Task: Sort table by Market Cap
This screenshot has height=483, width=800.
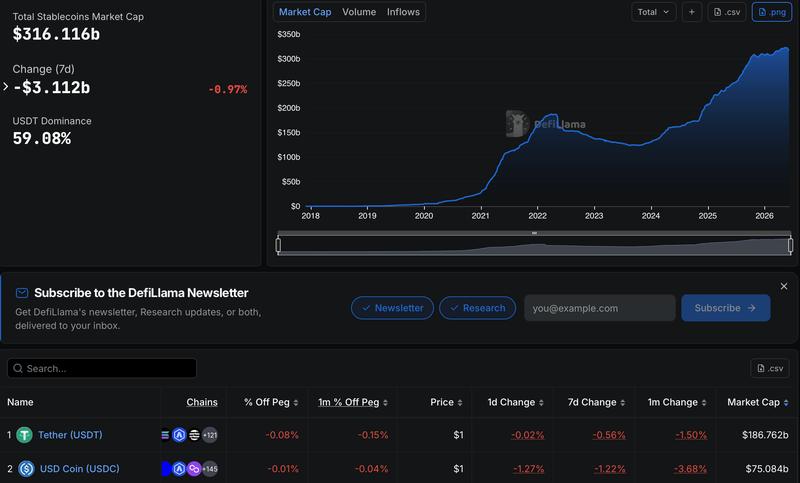Action: pyautogui.click(x=758, y=402)
